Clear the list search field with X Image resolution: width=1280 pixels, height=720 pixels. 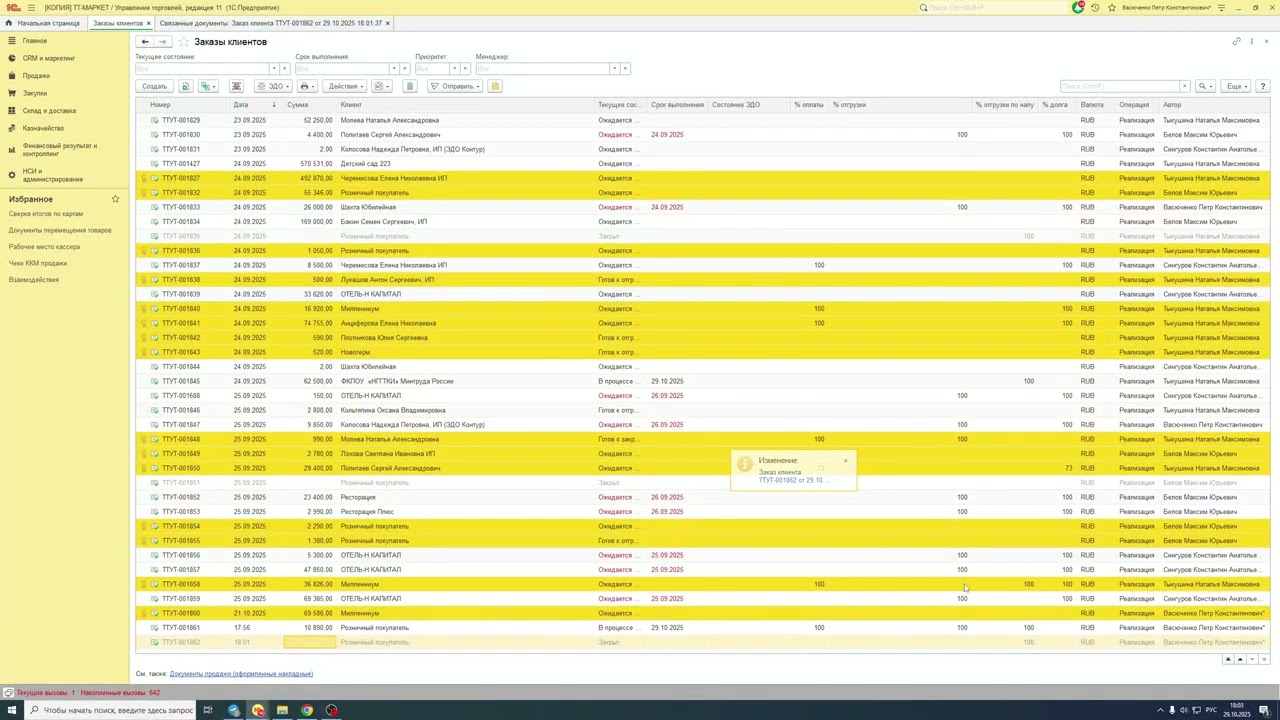1185,86
